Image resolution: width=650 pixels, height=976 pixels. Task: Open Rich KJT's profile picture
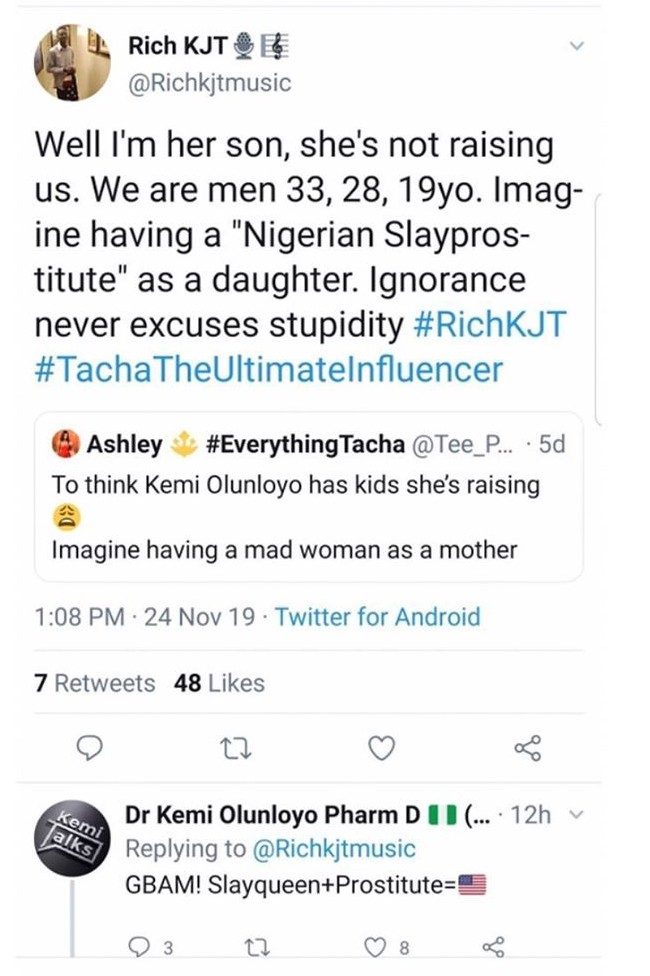[73, 62]
